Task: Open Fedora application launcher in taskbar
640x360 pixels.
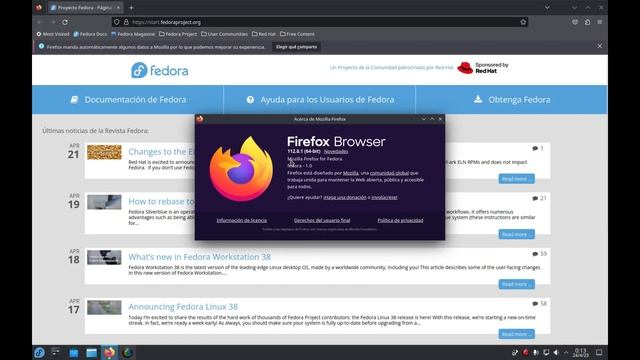Action: click(x=39, y=352)
